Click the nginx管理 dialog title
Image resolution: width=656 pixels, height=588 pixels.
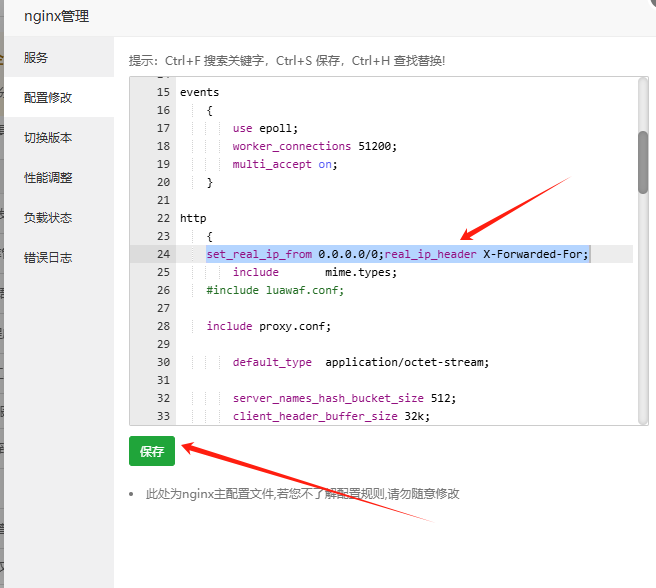coord(56,16)
